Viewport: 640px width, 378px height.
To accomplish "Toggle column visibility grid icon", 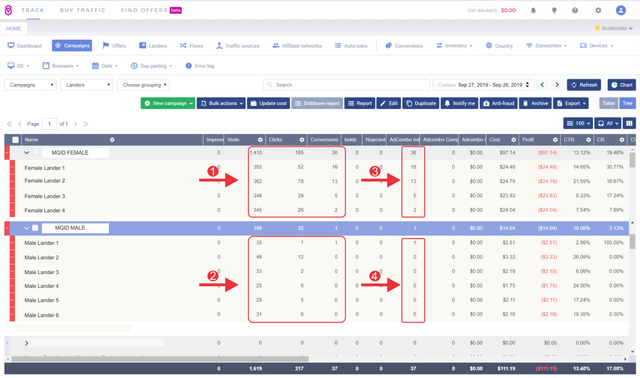I will click(x=629, y=123).
